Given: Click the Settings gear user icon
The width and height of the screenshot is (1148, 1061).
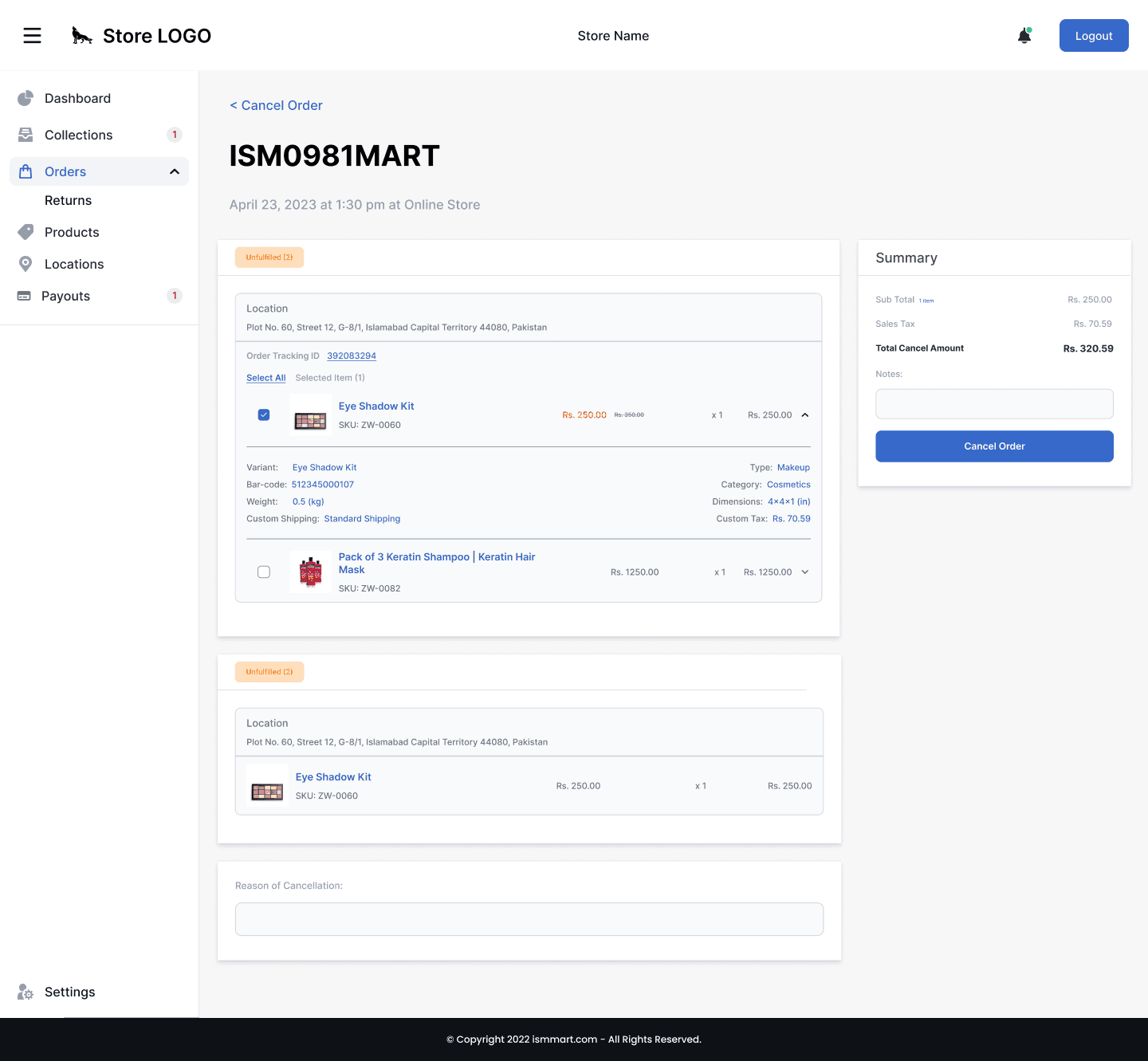Looking at the screenshot, I should (26, 992).
